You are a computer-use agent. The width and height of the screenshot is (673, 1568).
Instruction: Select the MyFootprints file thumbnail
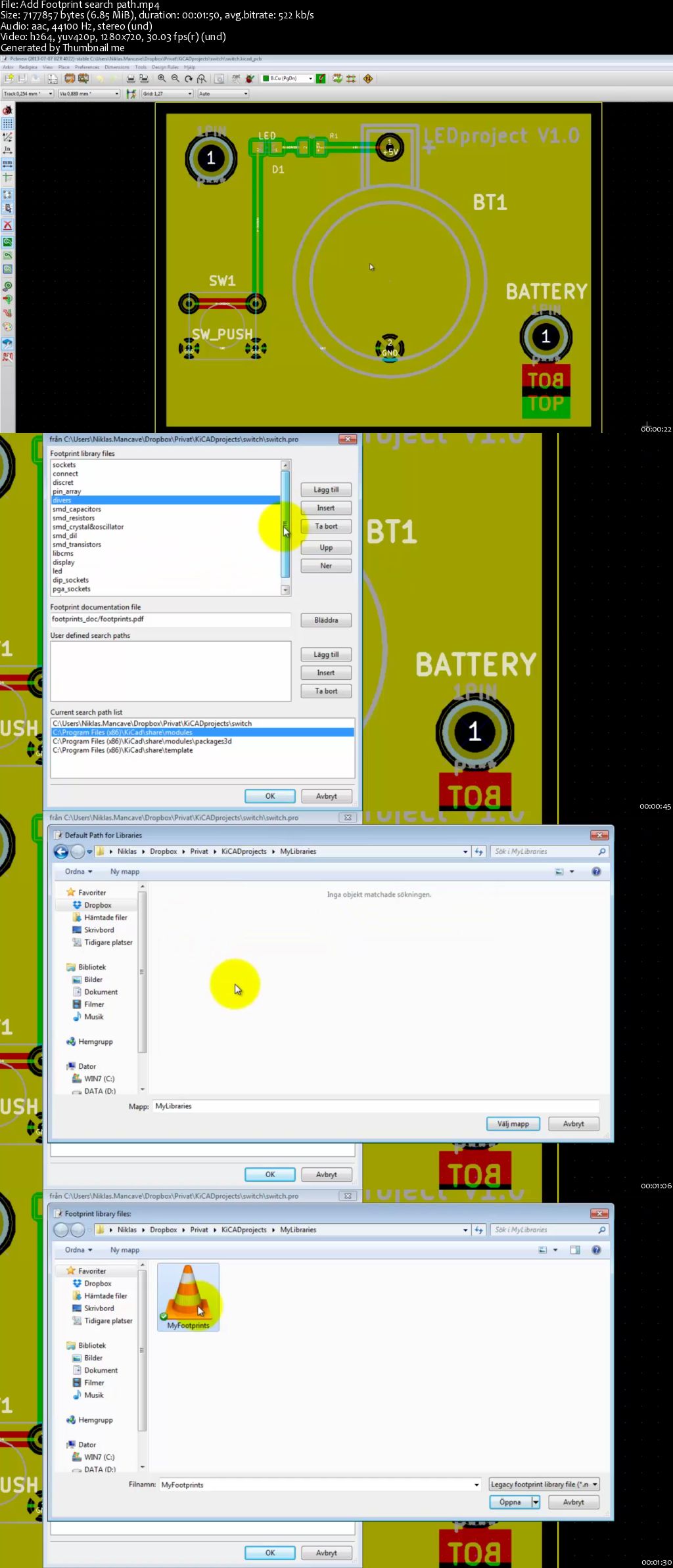point(188,1297)
